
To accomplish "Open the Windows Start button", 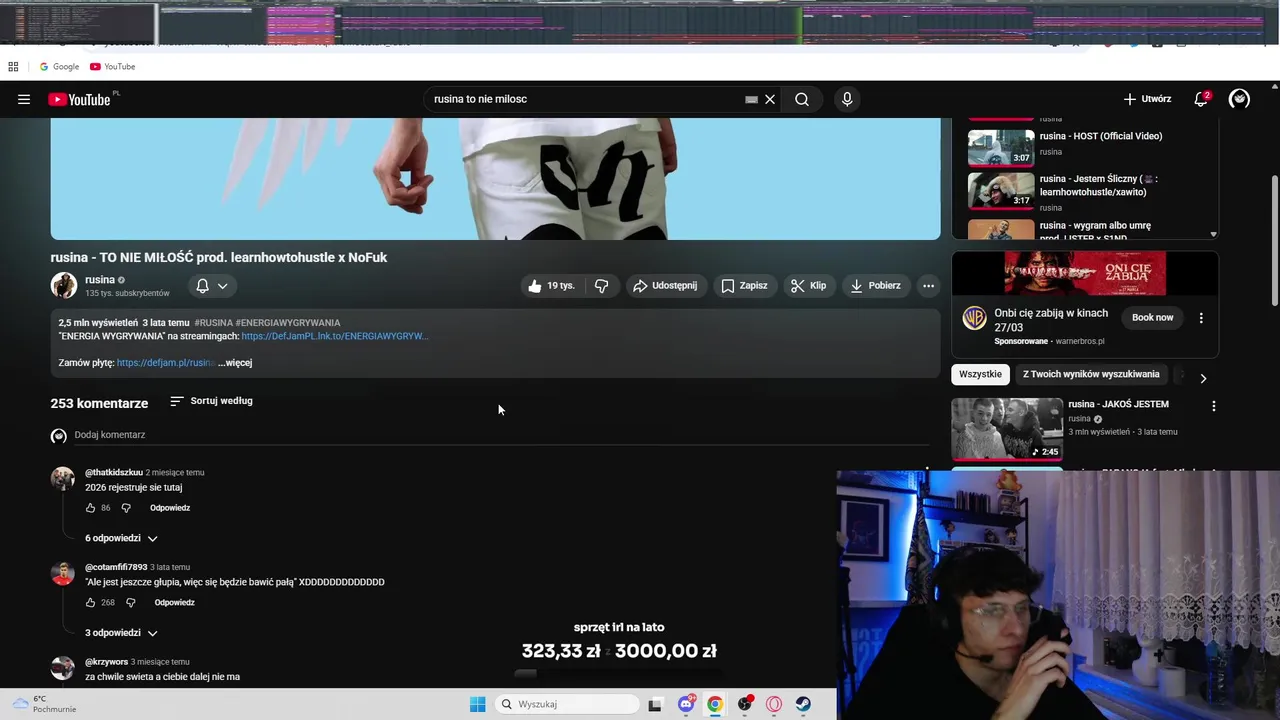I will pyautogui.click(x=478, y=704).
